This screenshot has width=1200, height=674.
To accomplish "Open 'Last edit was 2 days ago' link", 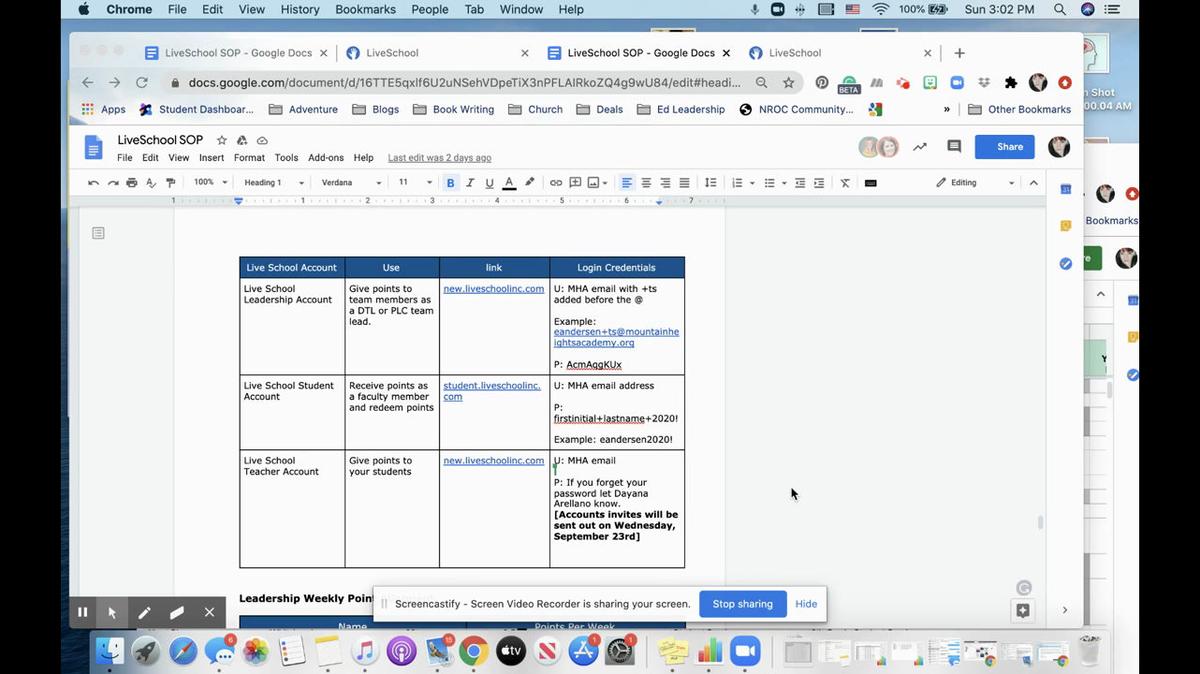I will 439,158.
